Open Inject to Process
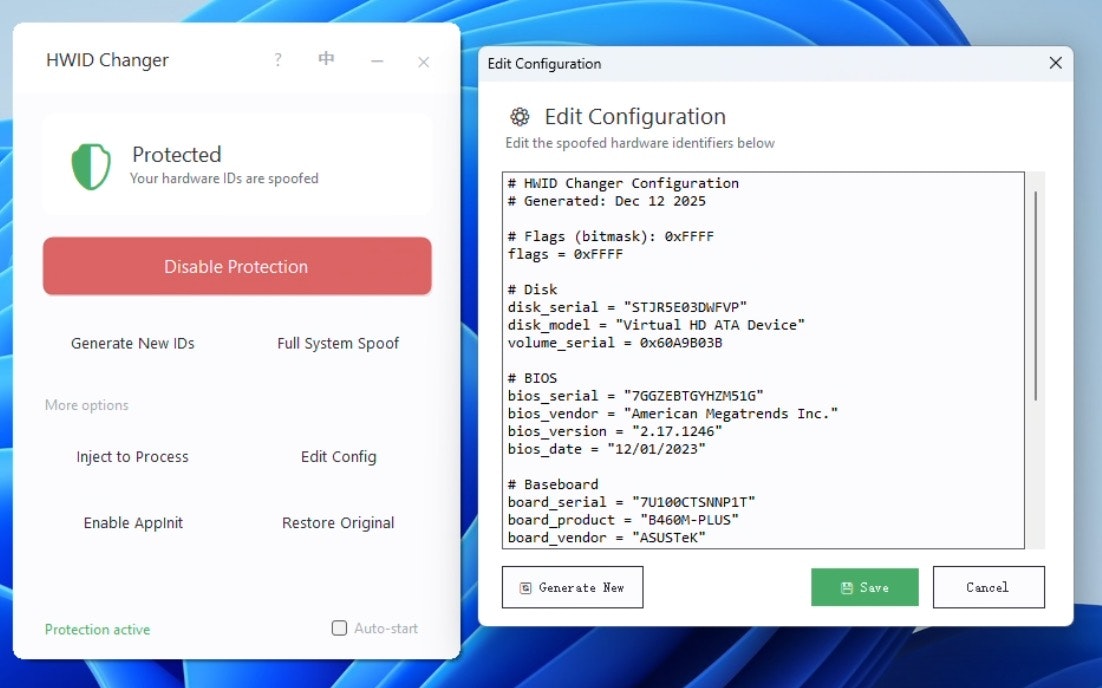Viewport: 1102px width, 688px height. click(133, 457)
